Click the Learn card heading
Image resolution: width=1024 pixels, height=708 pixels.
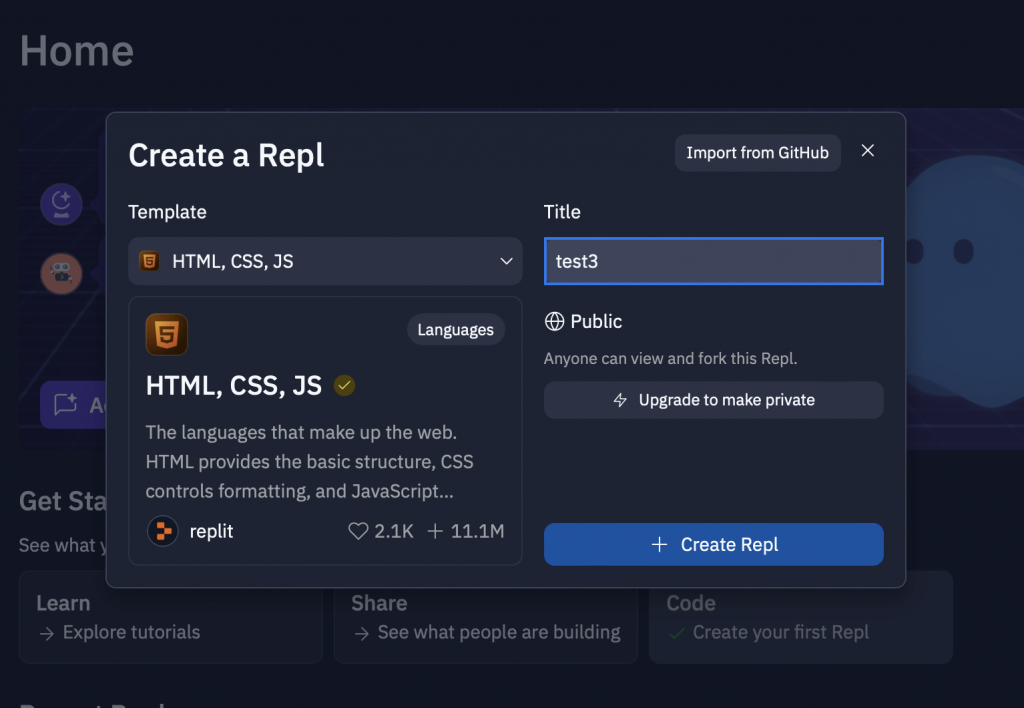(63, 603)
